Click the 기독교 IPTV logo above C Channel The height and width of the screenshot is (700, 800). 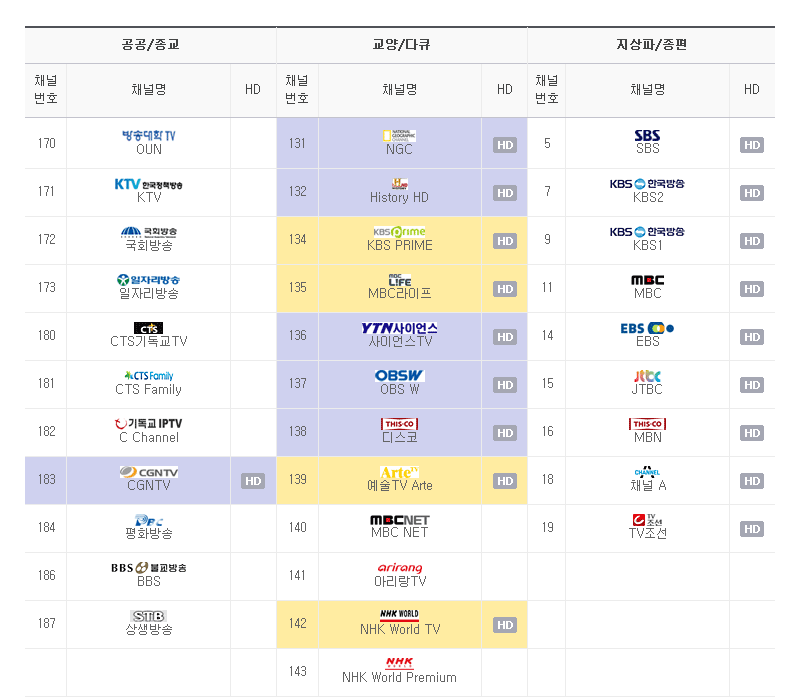(x=148, y=424)
